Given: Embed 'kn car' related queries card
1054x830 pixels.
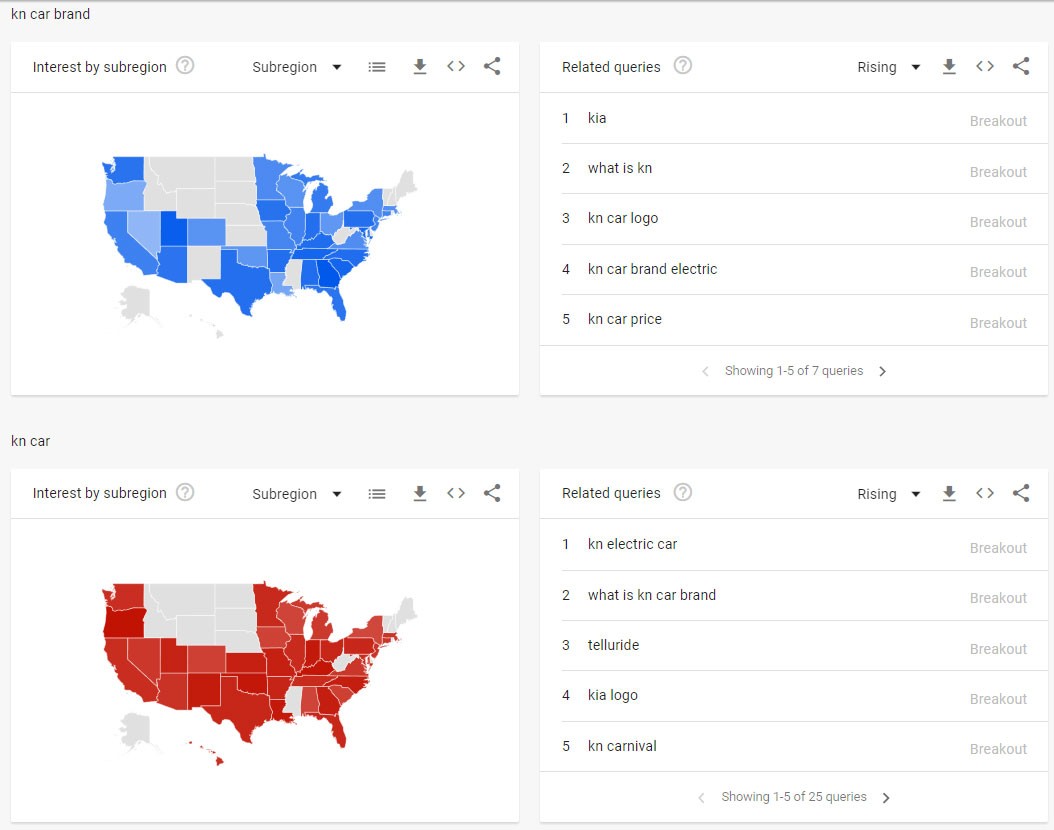Looking at the screenshot, I should (985, 493).
